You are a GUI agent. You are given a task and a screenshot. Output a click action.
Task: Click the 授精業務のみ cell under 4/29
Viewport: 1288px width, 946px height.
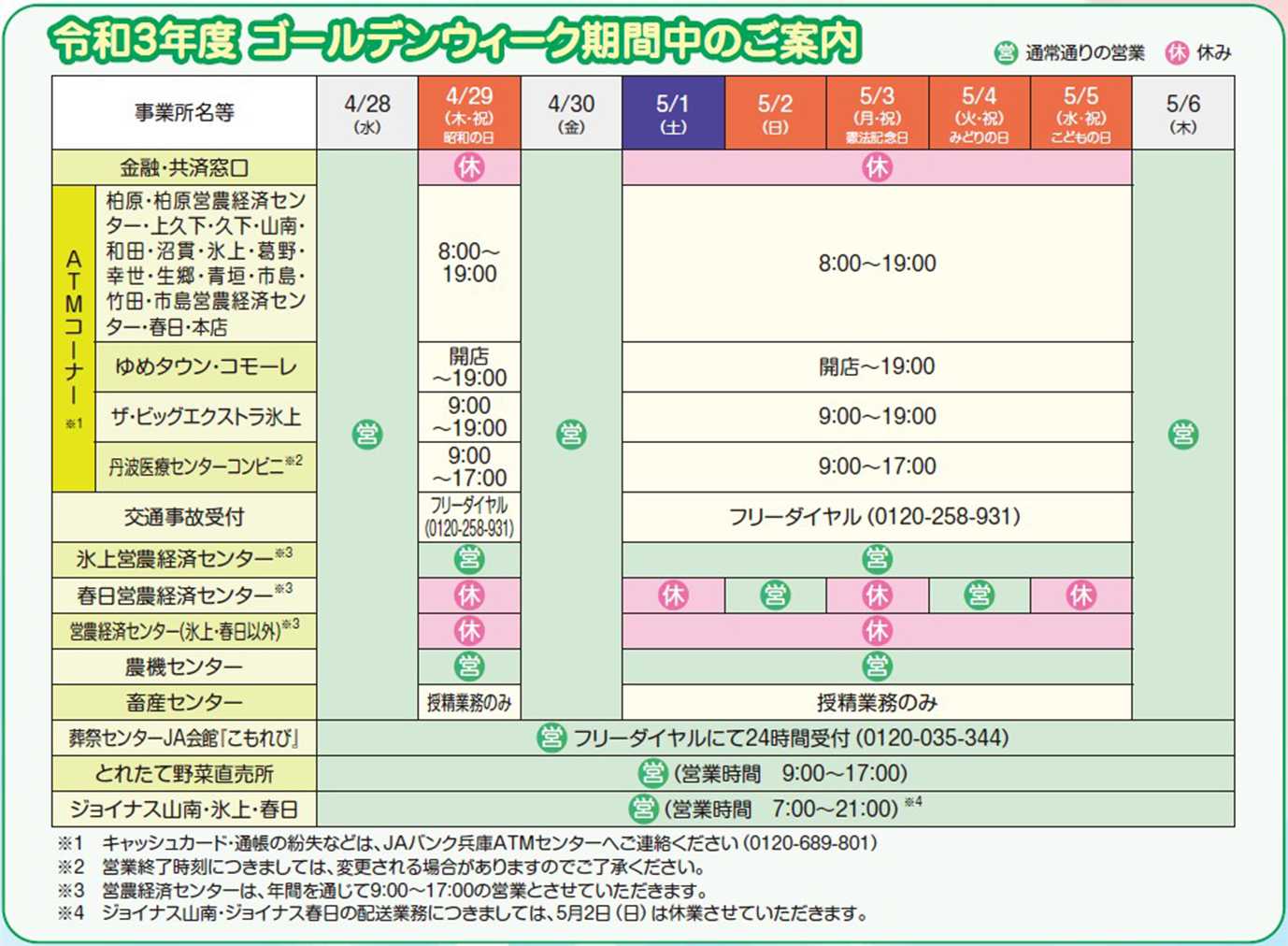(x=469, y=702)
